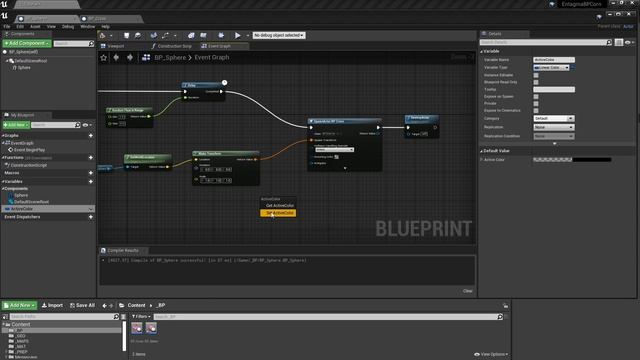Click the lock icon in the Content Browser
The image size is (640, 360).
coord(505,305)
